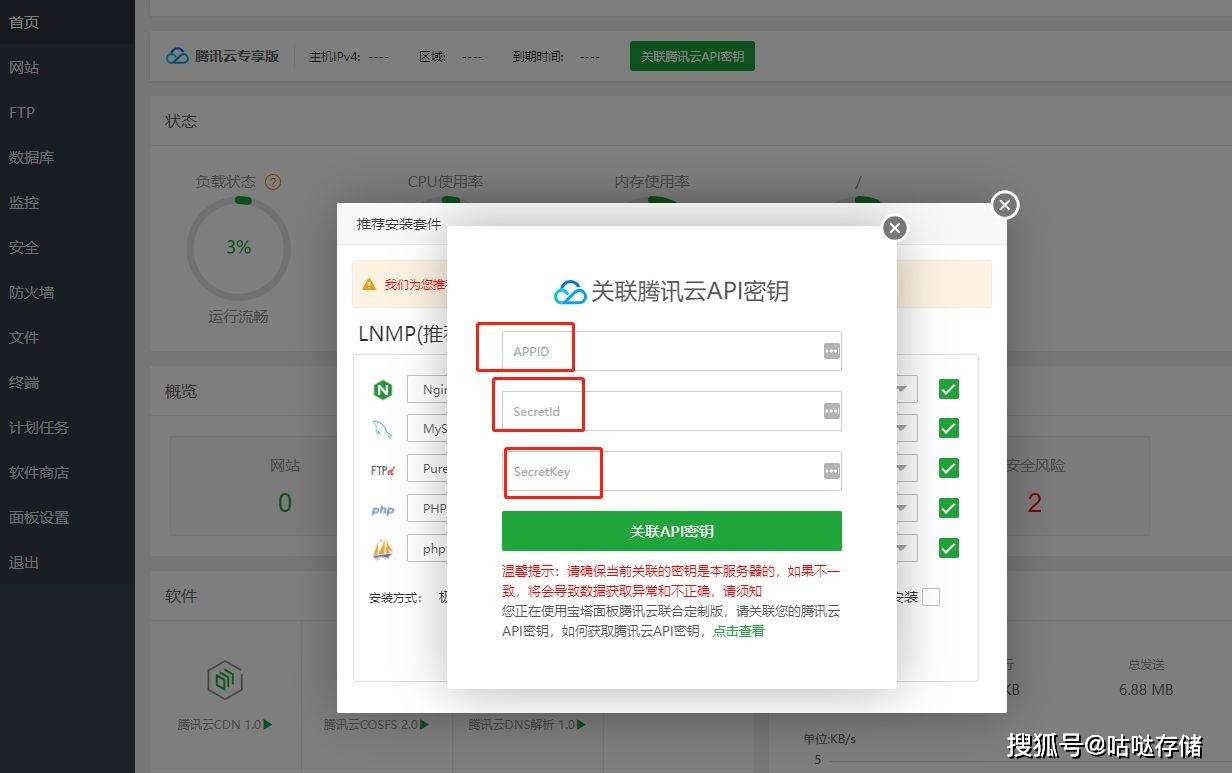Open 监控 in the sidebar
The height and width of the screenshot is (773, 1232).
pyautogui.click(x=67, y=202)
